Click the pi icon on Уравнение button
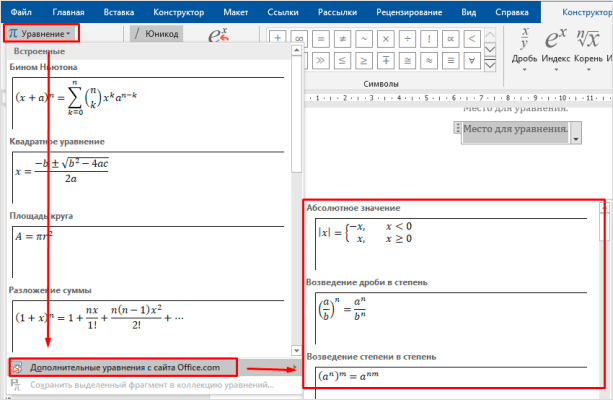Image resolution: width=613 pixels, height=400 pixels. tap(13, 34)
